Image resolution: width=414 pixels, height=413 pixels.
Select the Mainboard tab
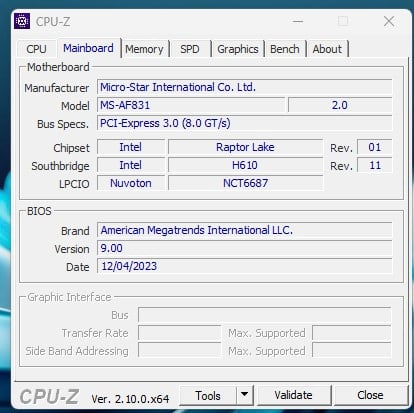tap(88, 48)
